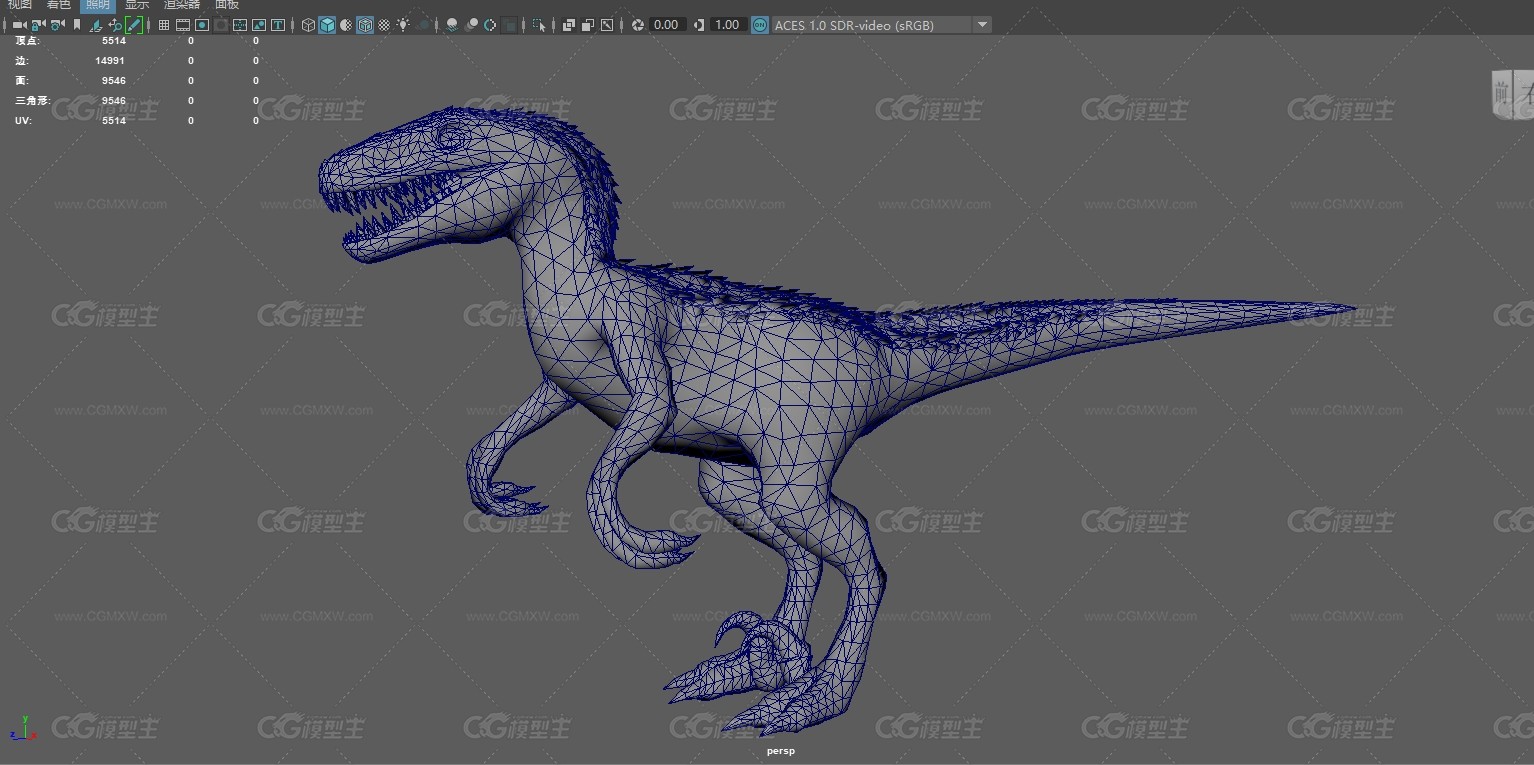Viewport: 1534px width, 765px height.
Task: Toggle the View Transform ON button
Action: [x=760, y=25]
